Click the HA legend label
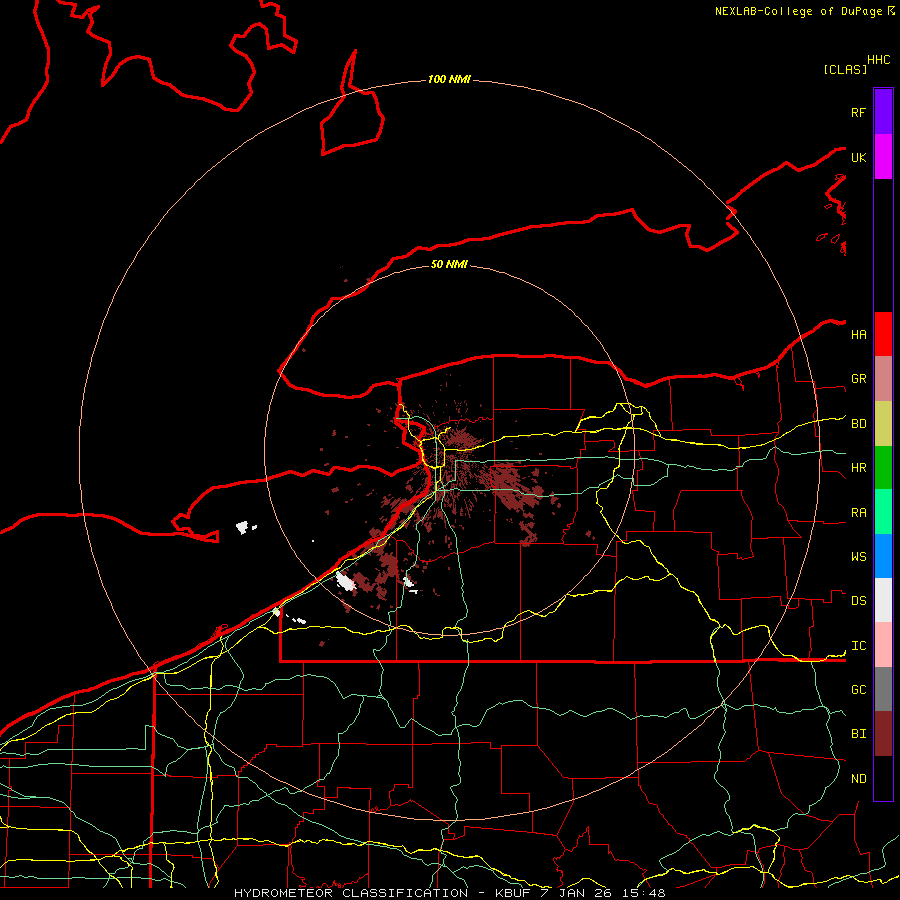 point(858,334)
